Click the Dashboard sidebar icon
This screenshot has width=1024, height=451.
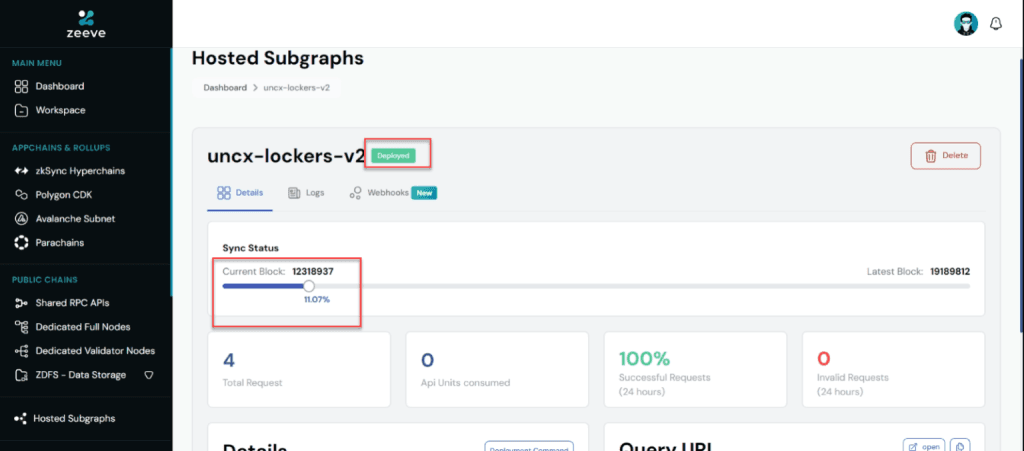pyautogui.click(x=21, y=86)
